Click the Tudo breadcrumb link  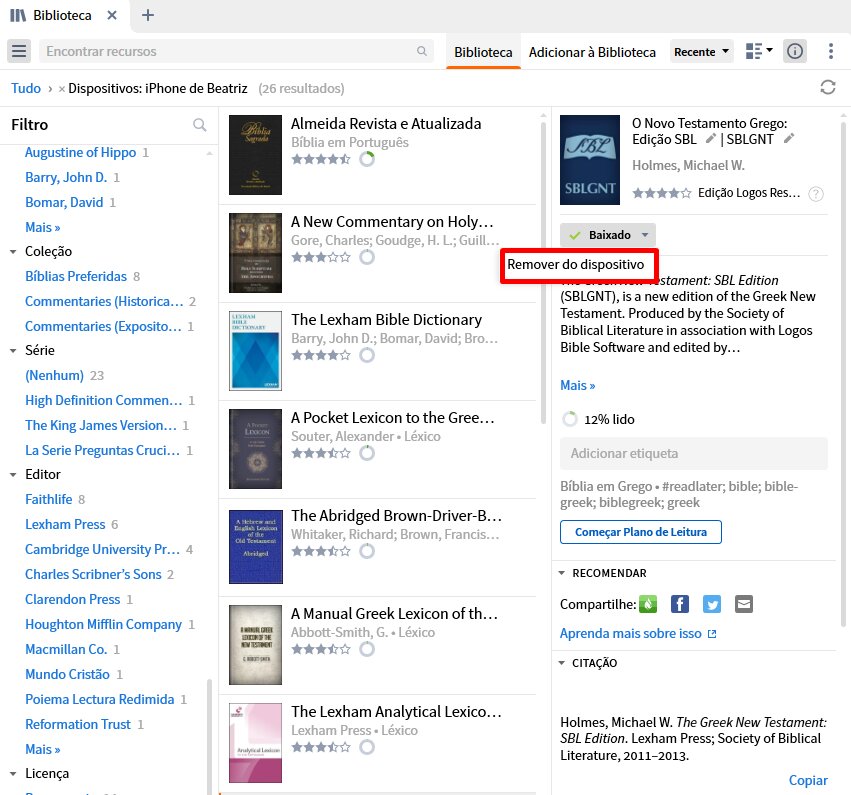(26, 88)
